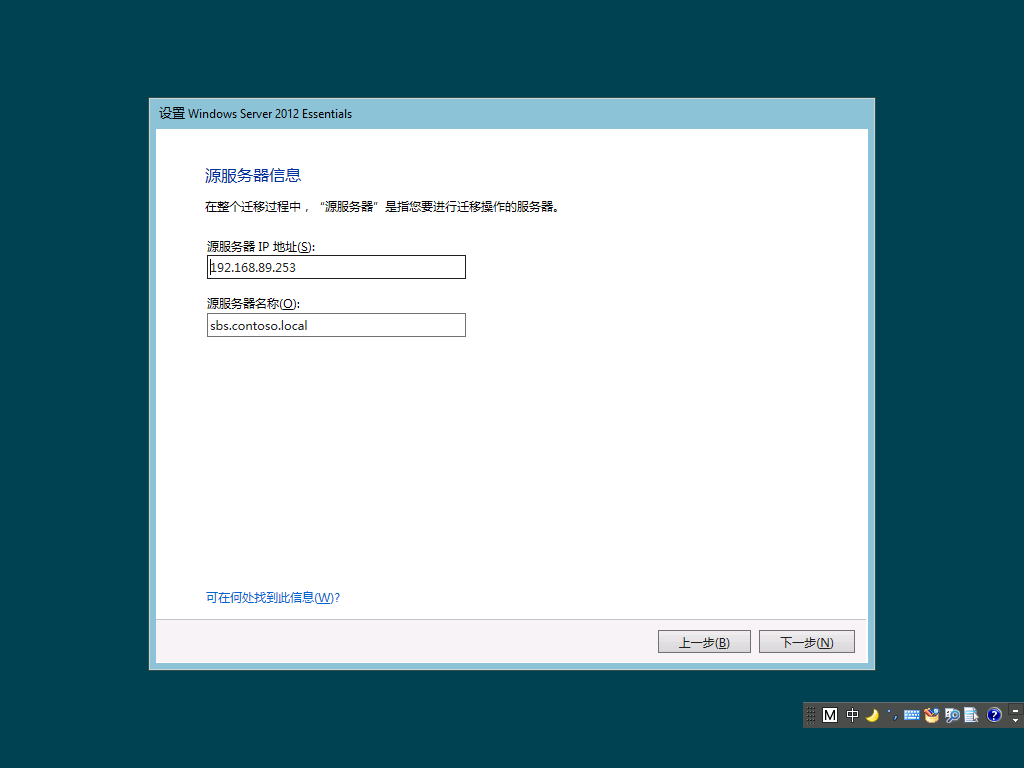
Task: Toggle the 中 Chinese/English input mode
Action: pos(852,715)
